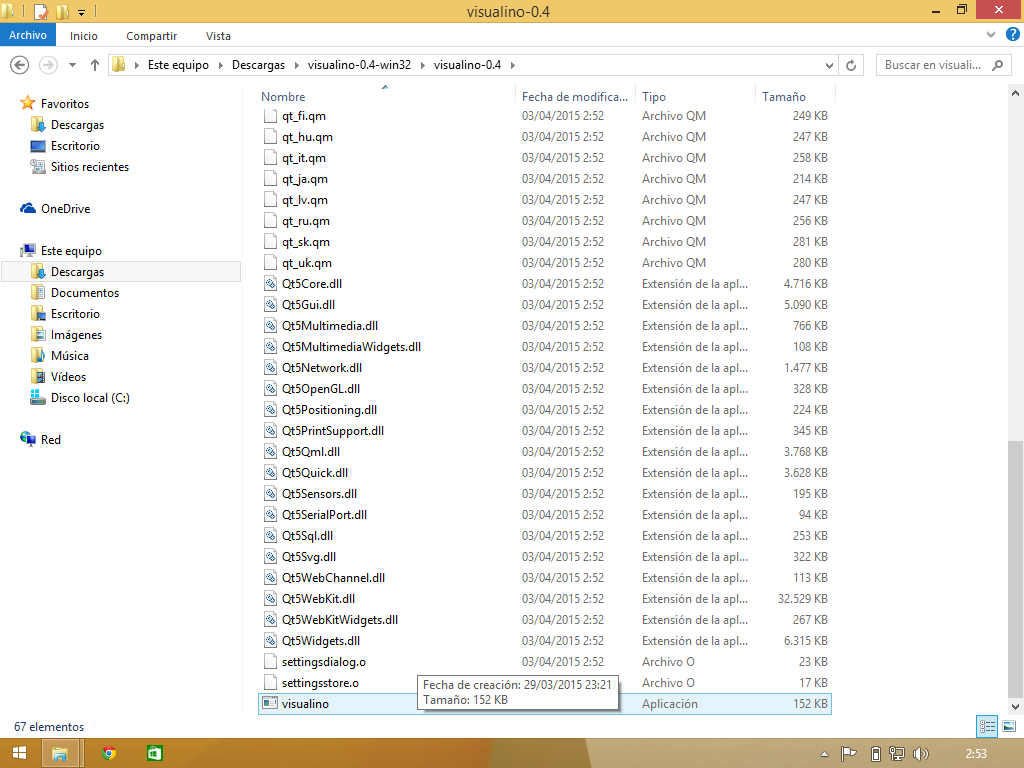1024x768 pixels.
Task: Click the Sitios recientes icon
Action: tap(38, 167)
